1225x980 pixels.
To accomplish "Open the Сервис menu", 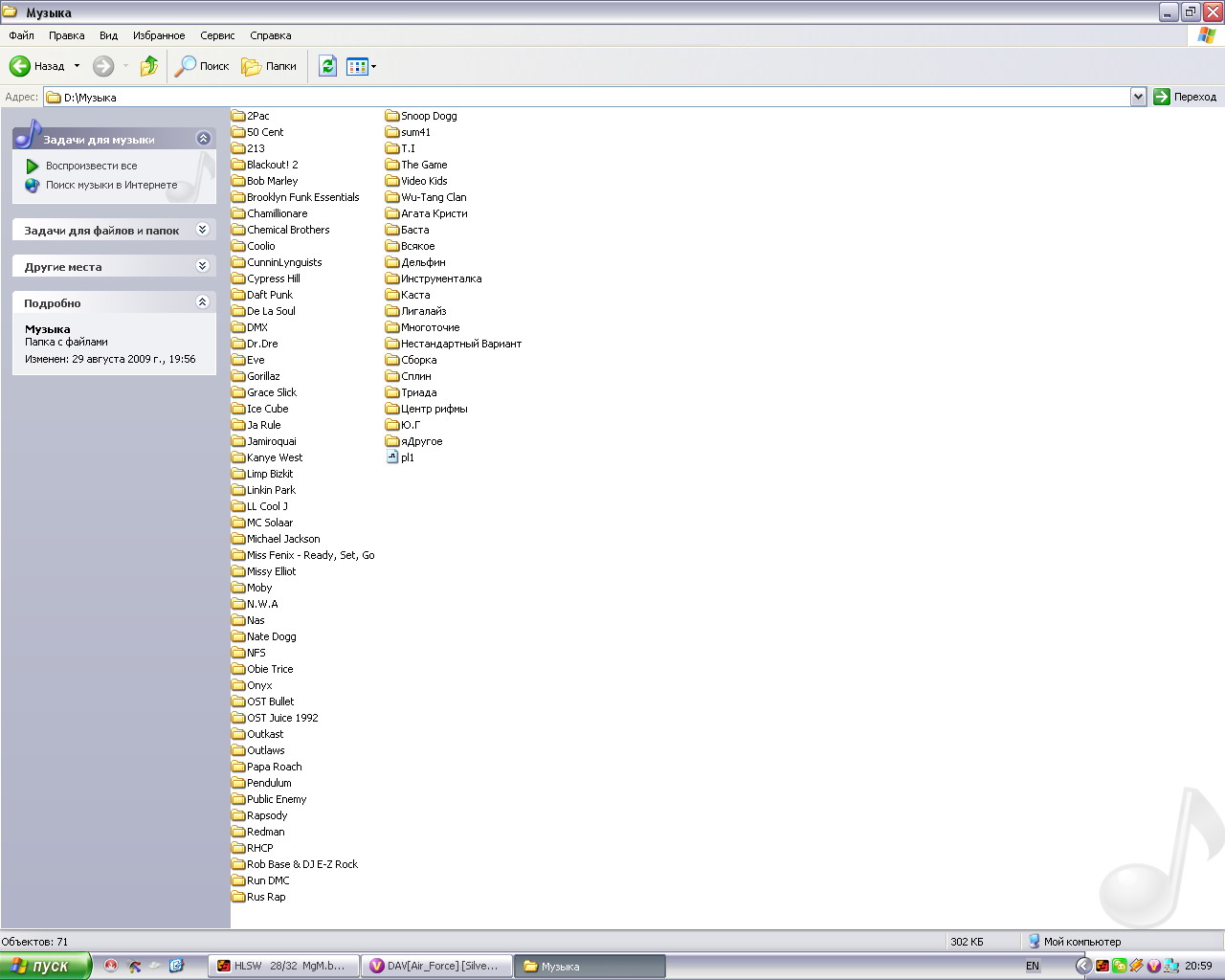I will (217, 35).
